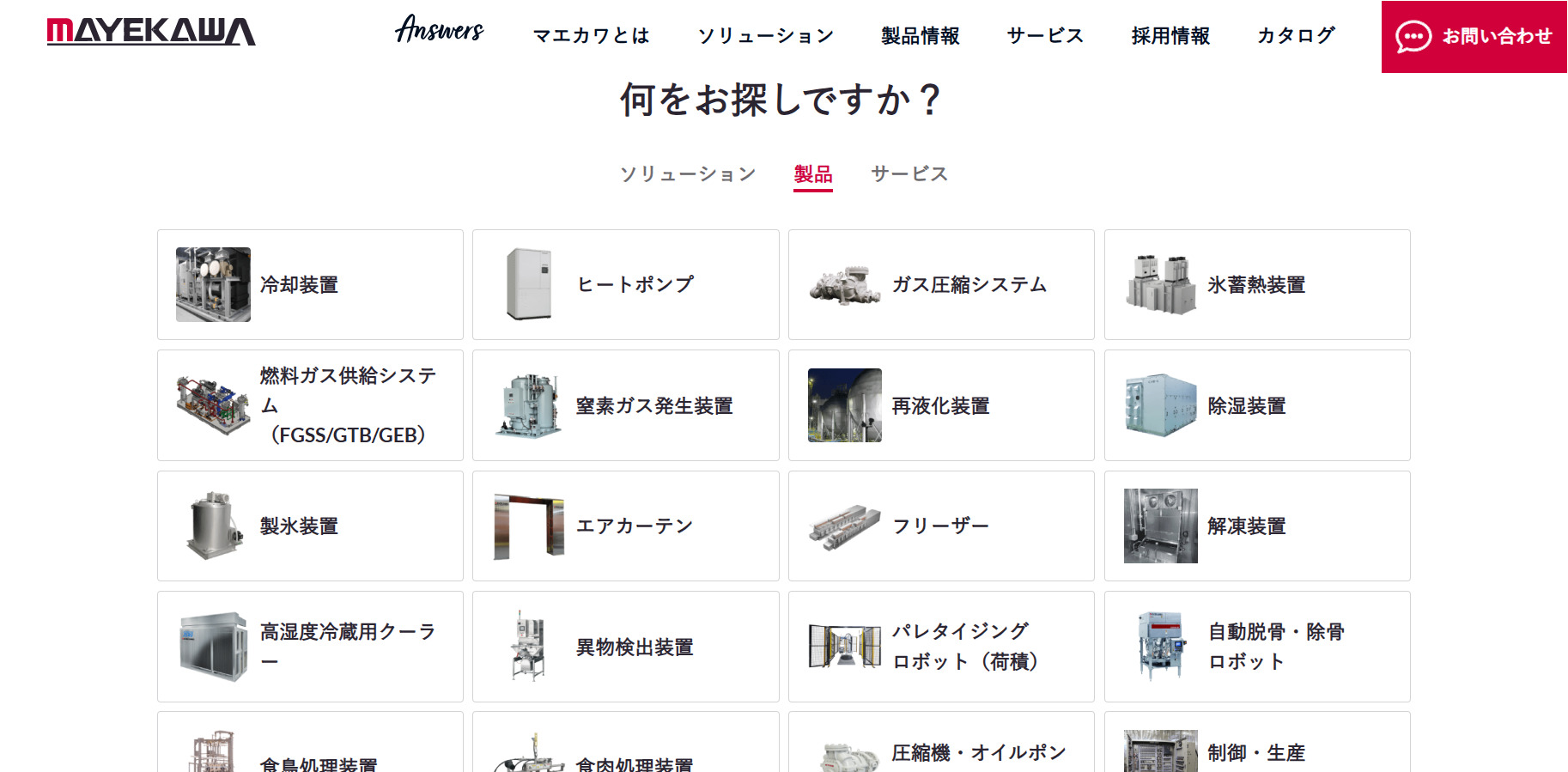Open the 除湿装置 text link
Screen dimensions: 1568x772
point(1247,406)
